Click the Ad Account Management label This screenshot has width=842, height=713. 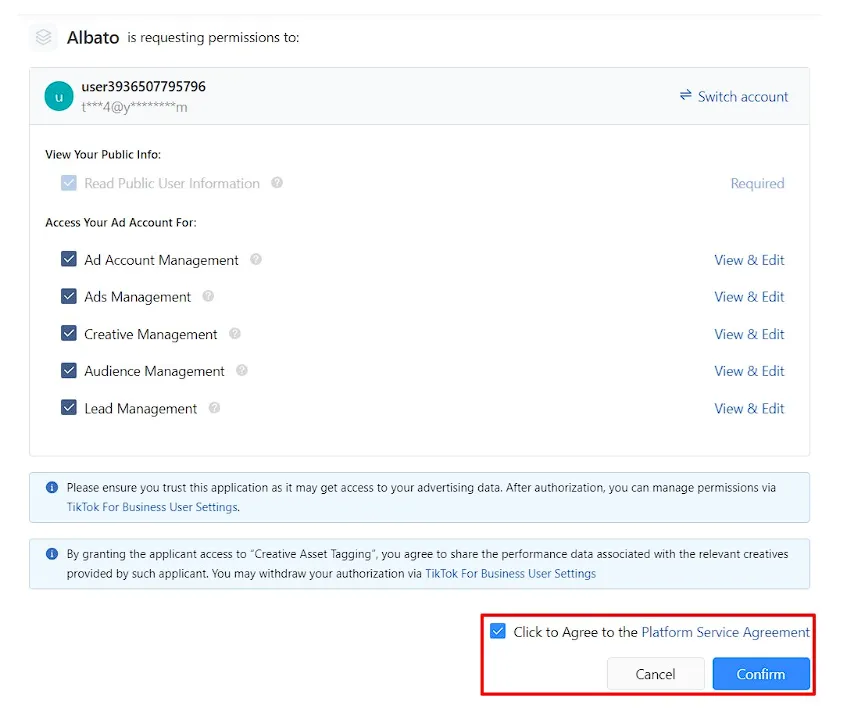(x=161, y=260)
